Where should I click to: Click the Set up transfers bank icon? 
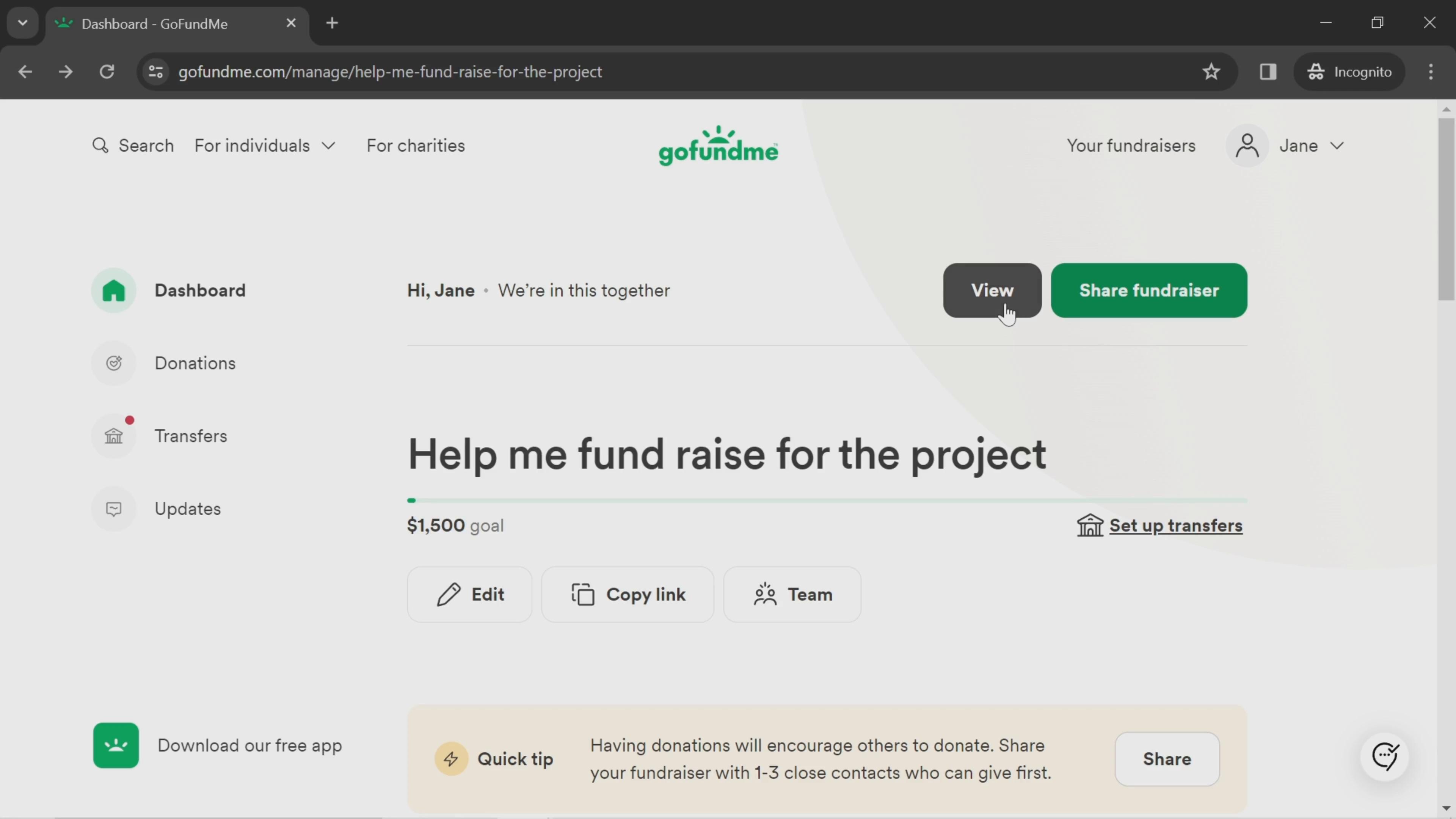point(1090,525)
